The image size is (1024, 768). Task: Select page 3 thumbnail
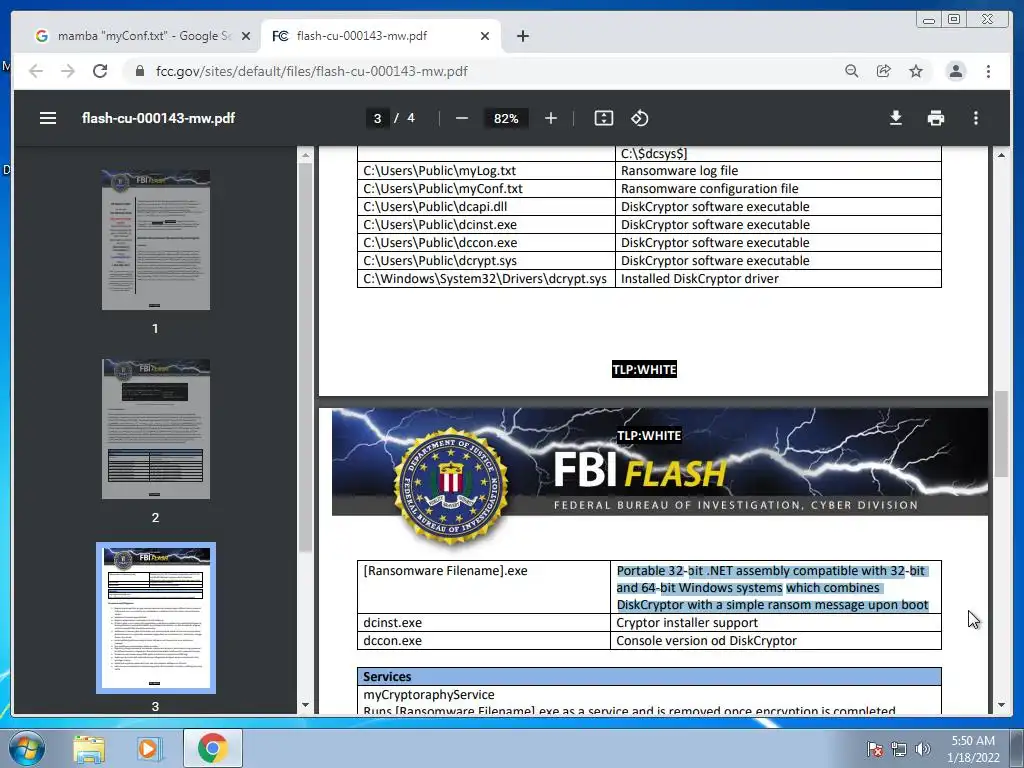click(x=155, y=618)
